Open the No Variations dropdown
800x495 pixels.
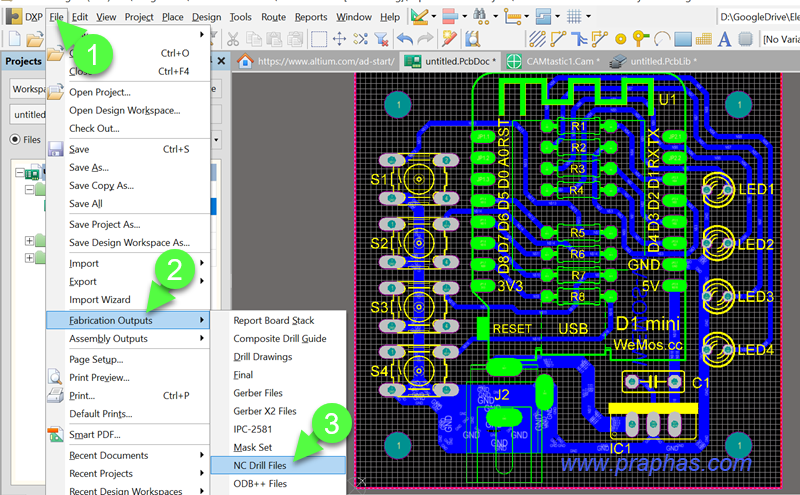coord(781,39)
